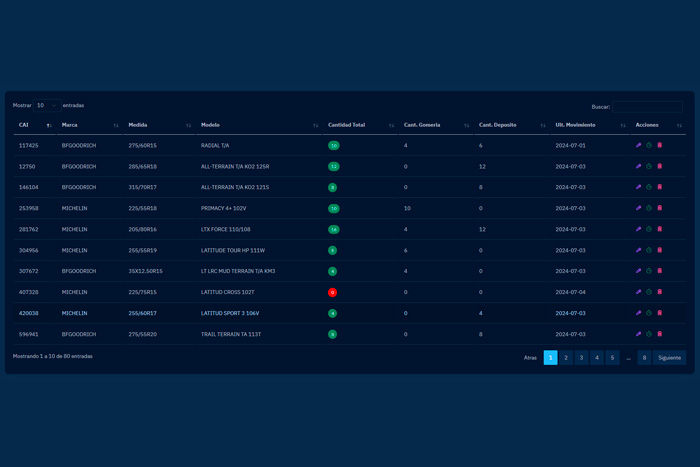Sort by Cant. Gomeria column header
The image size is (700, 467).
point(436,125)
